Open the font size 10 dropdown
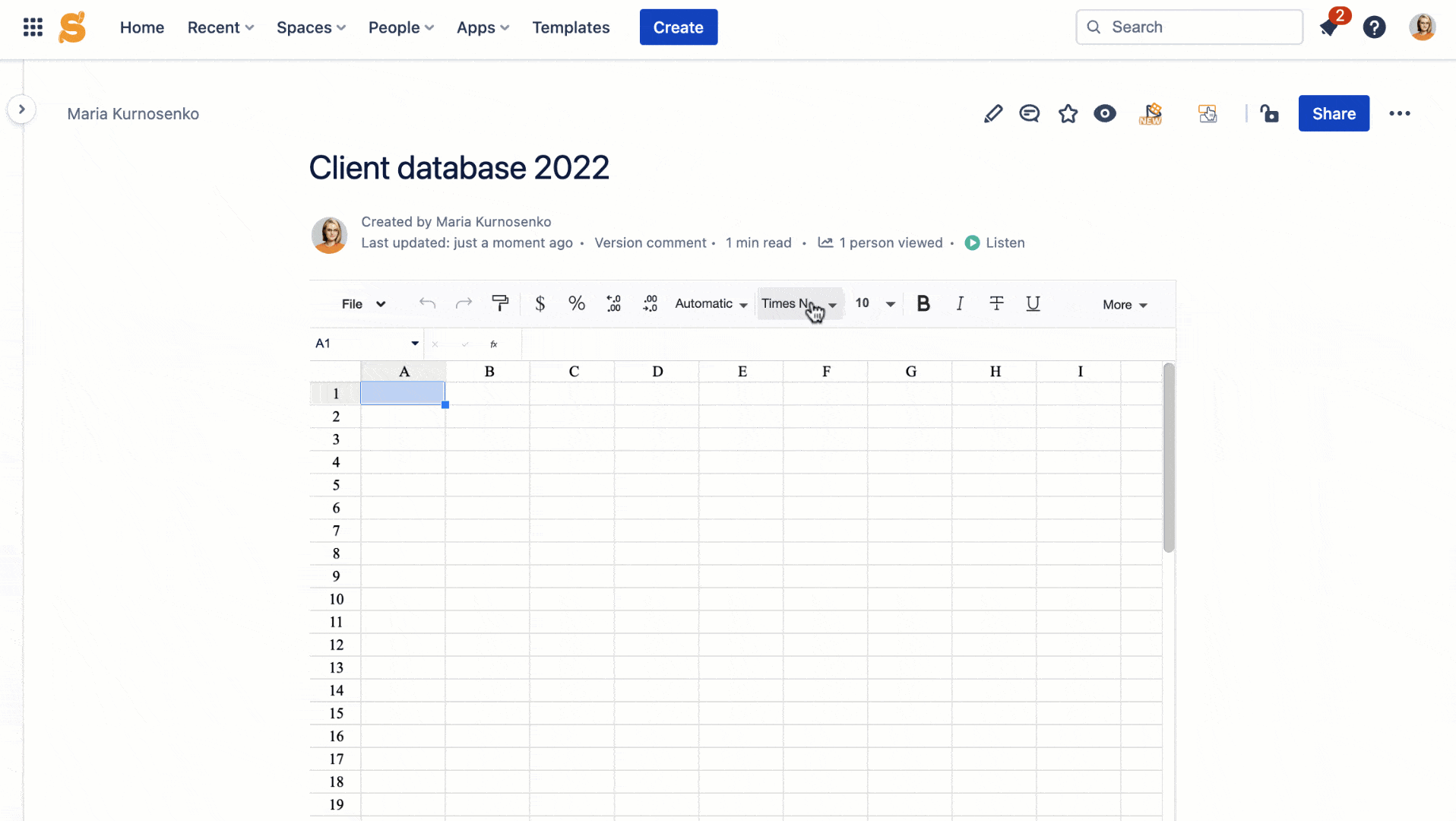The height and width of the screenshot is (821, 1456). click(875, 303)
